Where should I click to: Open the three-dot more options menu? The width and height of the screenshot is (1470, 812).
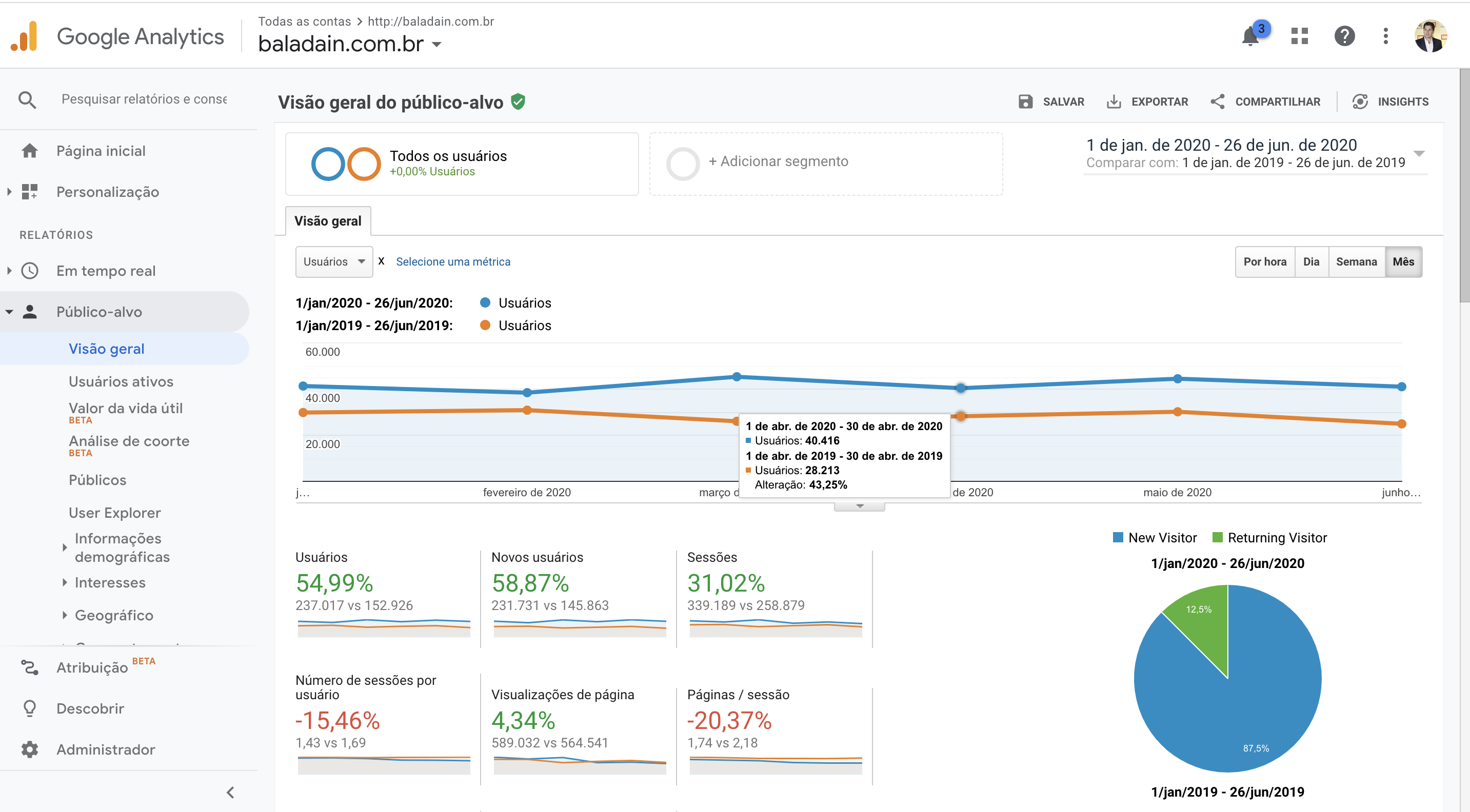pos(1385,36)
